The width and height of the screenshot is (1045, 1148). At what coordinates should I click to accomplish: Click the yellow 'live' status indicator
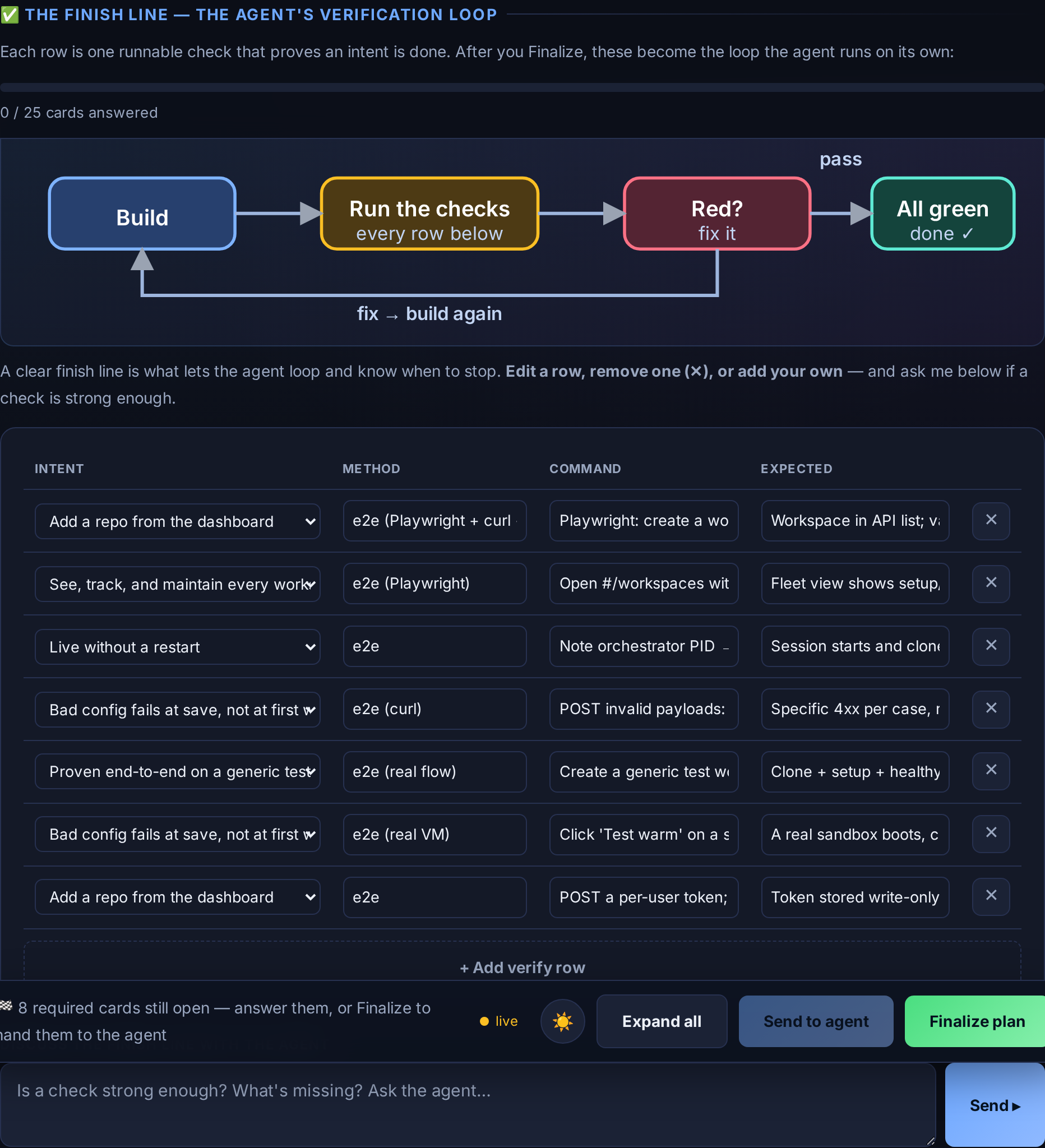tap(499, 1021)
